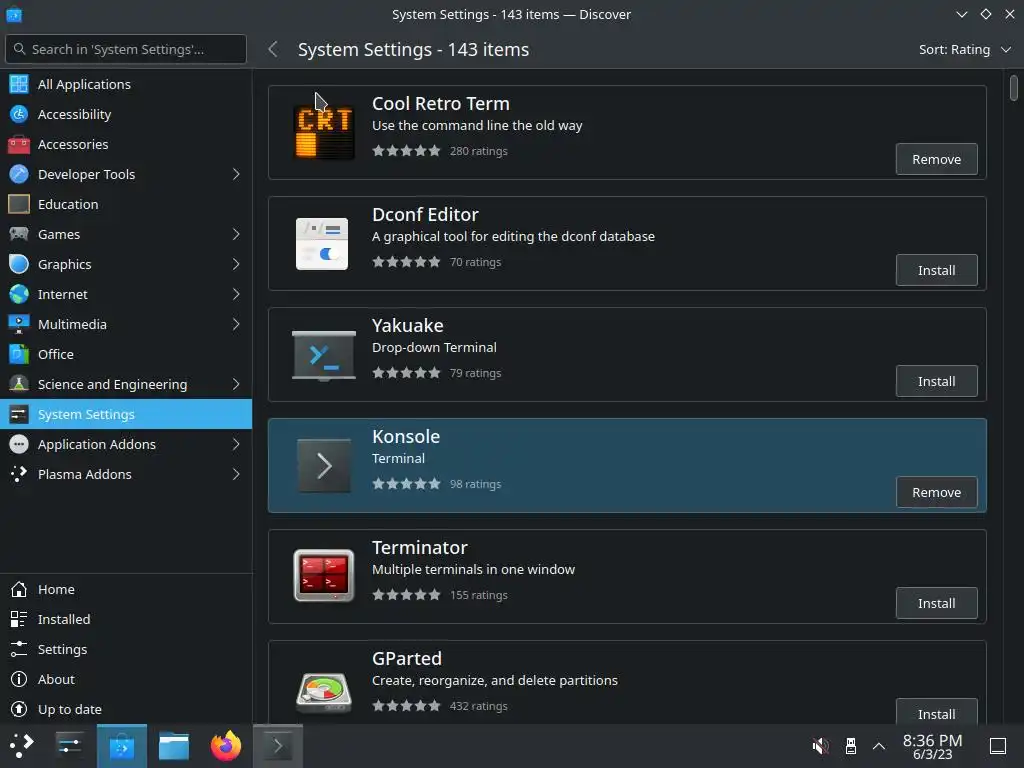This screenshot has width=1024, height=768.
Task: Click the Games controller icon
Action: [x=19, y=234]
